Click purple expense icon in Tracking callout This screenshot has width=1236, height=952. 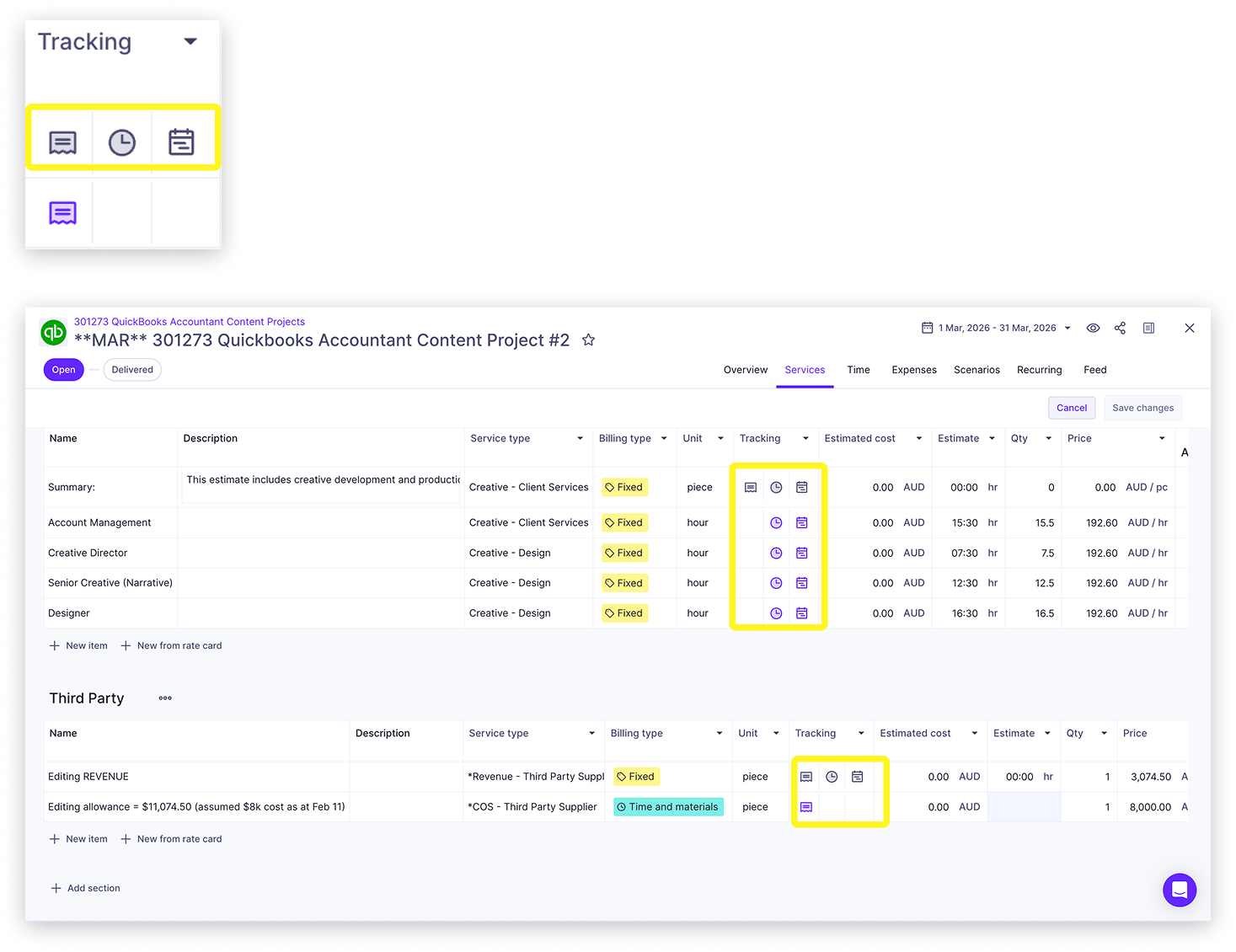[x=63, y=213]
